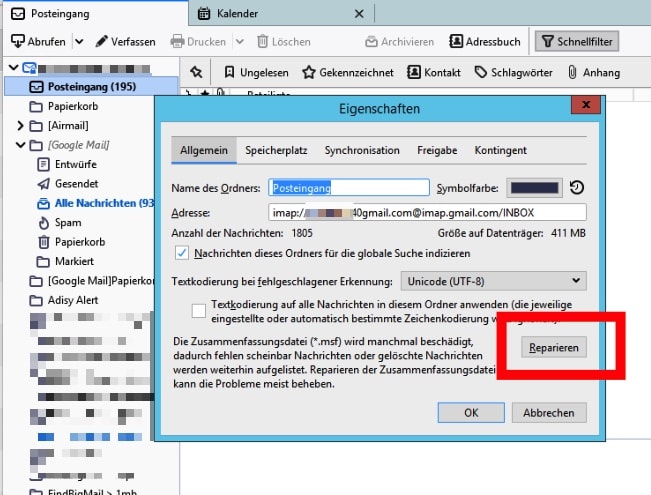Expand the [Airmail] folder
Screen dimensions: 651x495
click(21, 126)
